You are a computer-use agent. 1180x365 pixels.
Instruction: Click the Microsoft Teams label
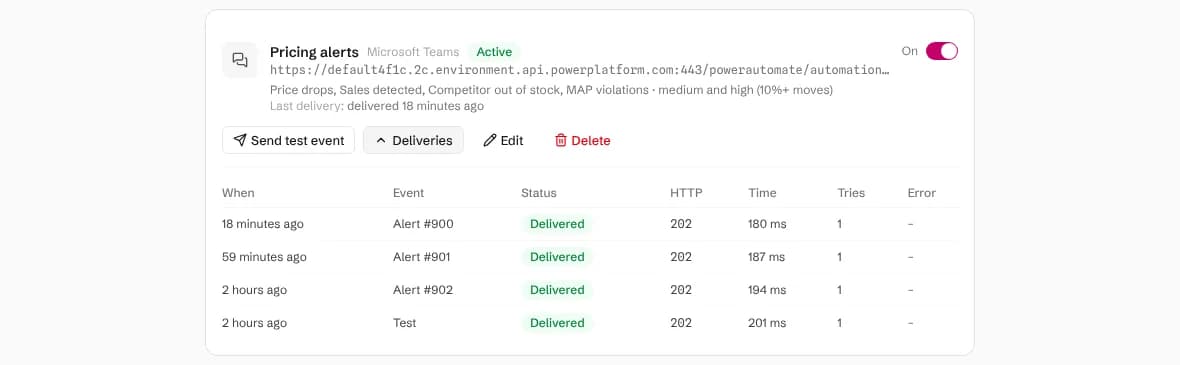point(412,52)
